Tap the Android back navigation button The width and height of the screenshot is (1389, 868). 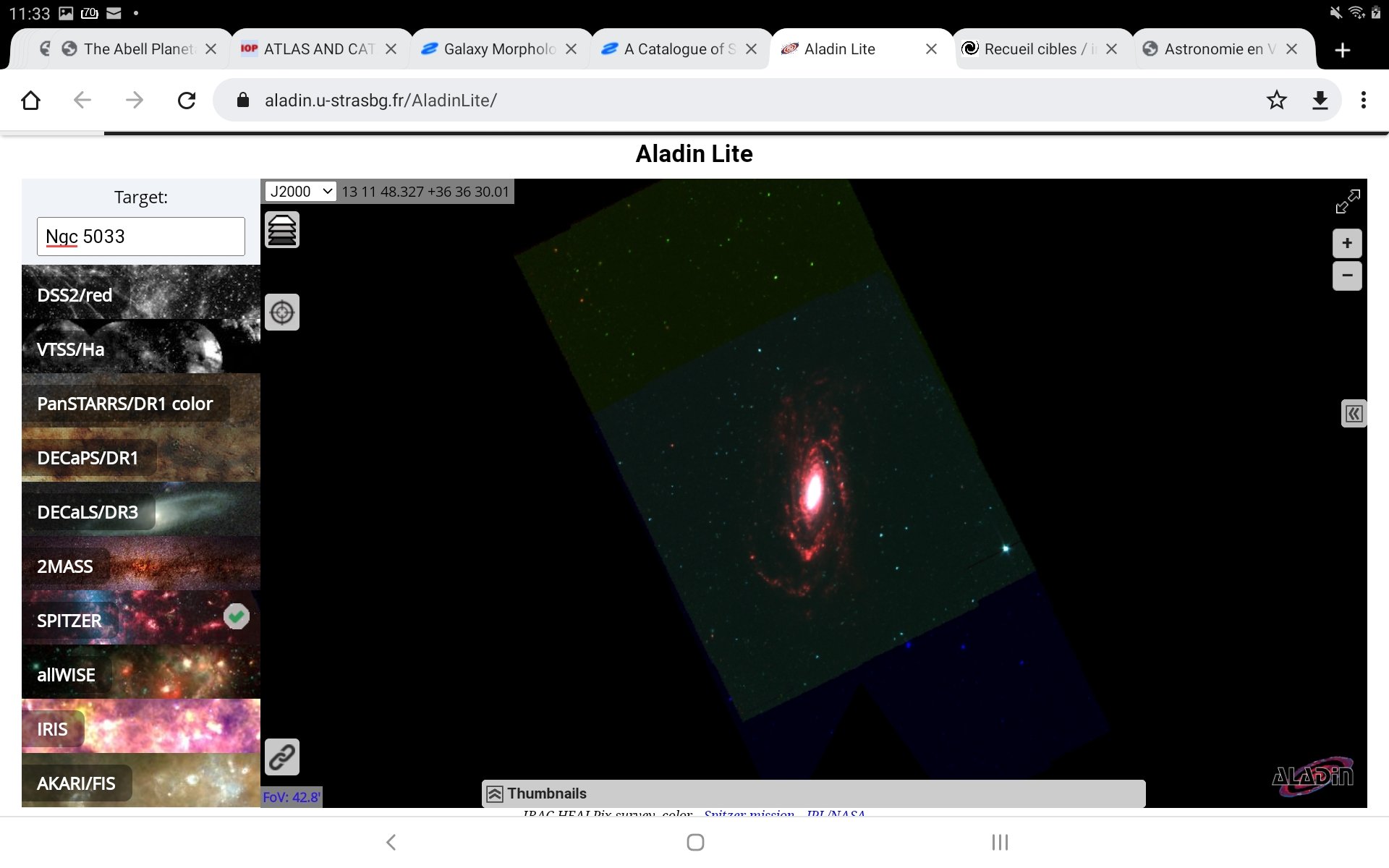[x=391, y=842]
